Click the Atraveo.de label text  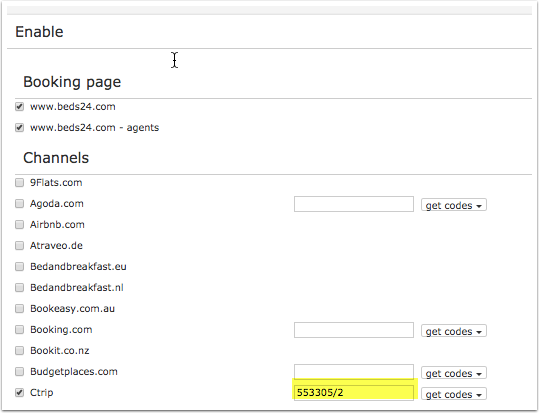[56, 246]
